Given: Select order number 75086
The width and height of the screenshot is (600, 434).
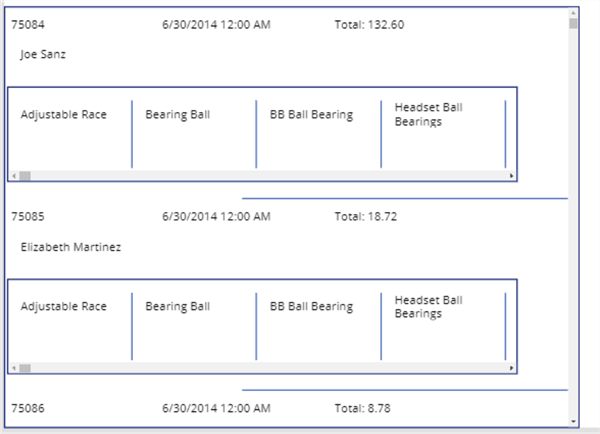Looking at the screenshot, I should click(x=27, y=408).
